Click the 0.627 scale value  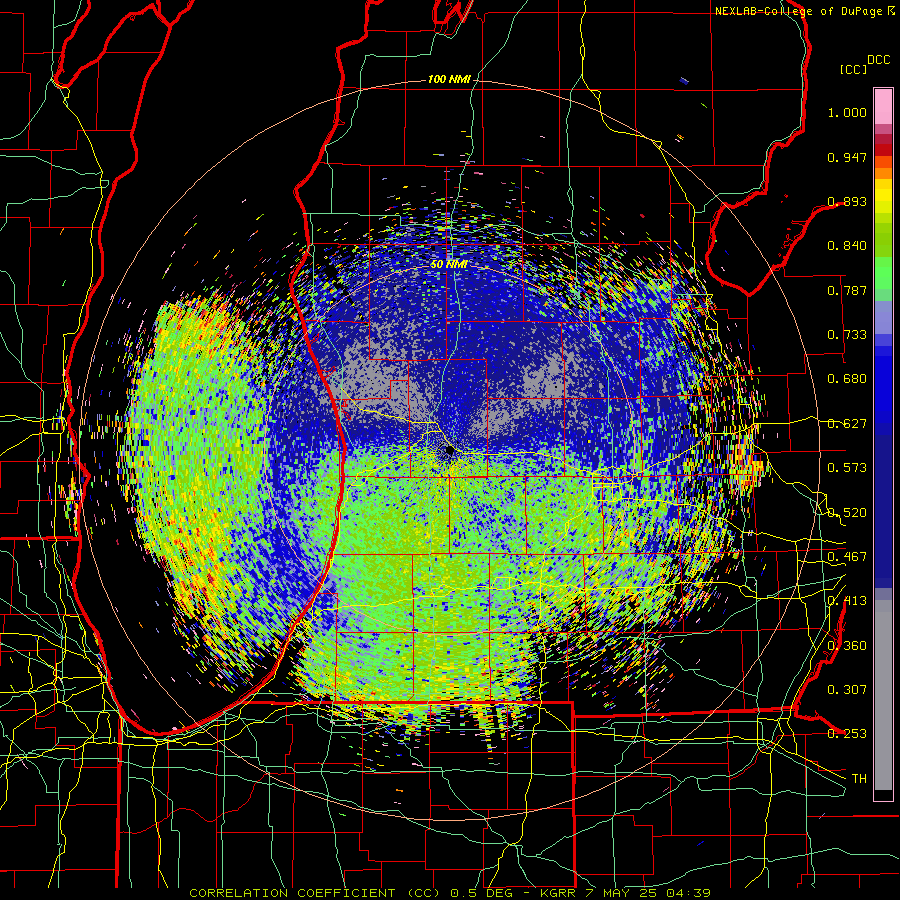pyautogui.click(x=847, y=424)
